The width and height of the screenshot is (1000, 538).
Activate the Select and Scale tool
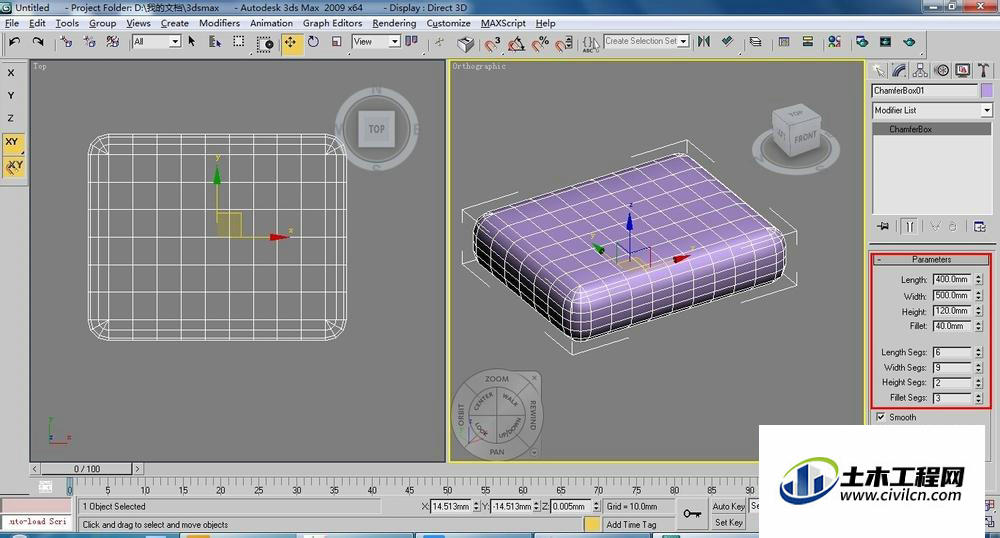point(337,42)
